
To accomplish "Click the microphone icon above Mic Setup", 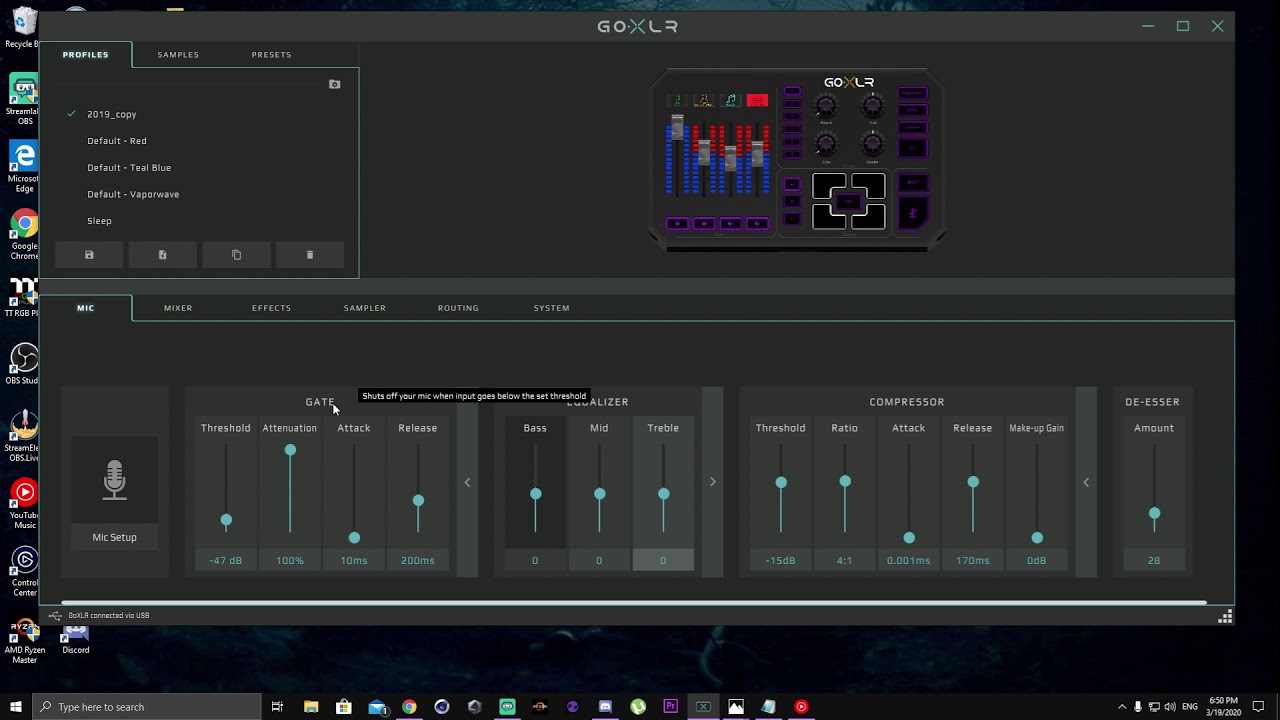I will tap(115, 480).
